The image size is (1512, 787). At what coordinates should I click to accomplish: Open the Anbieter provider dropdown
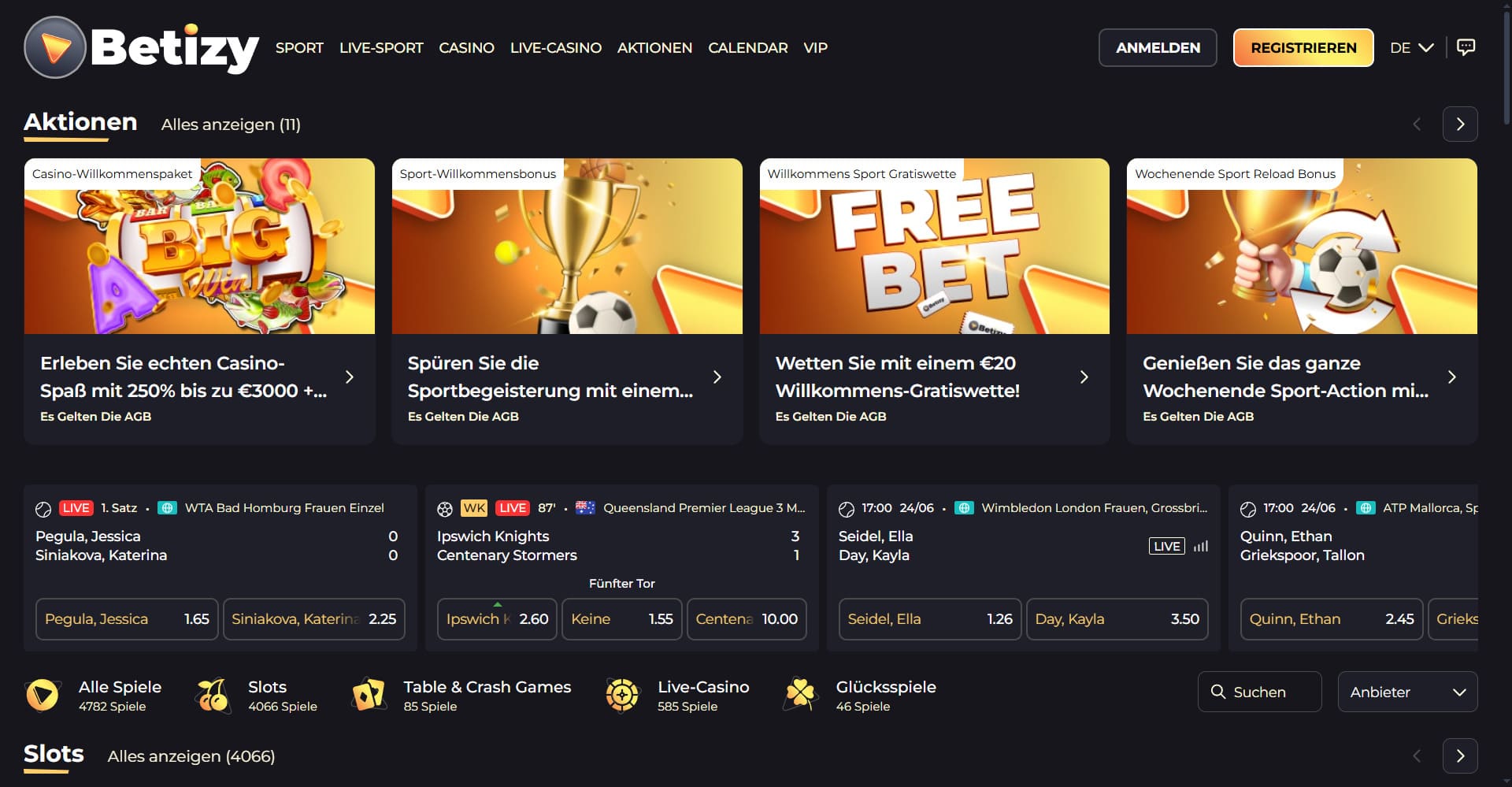tap(1407, 692)
